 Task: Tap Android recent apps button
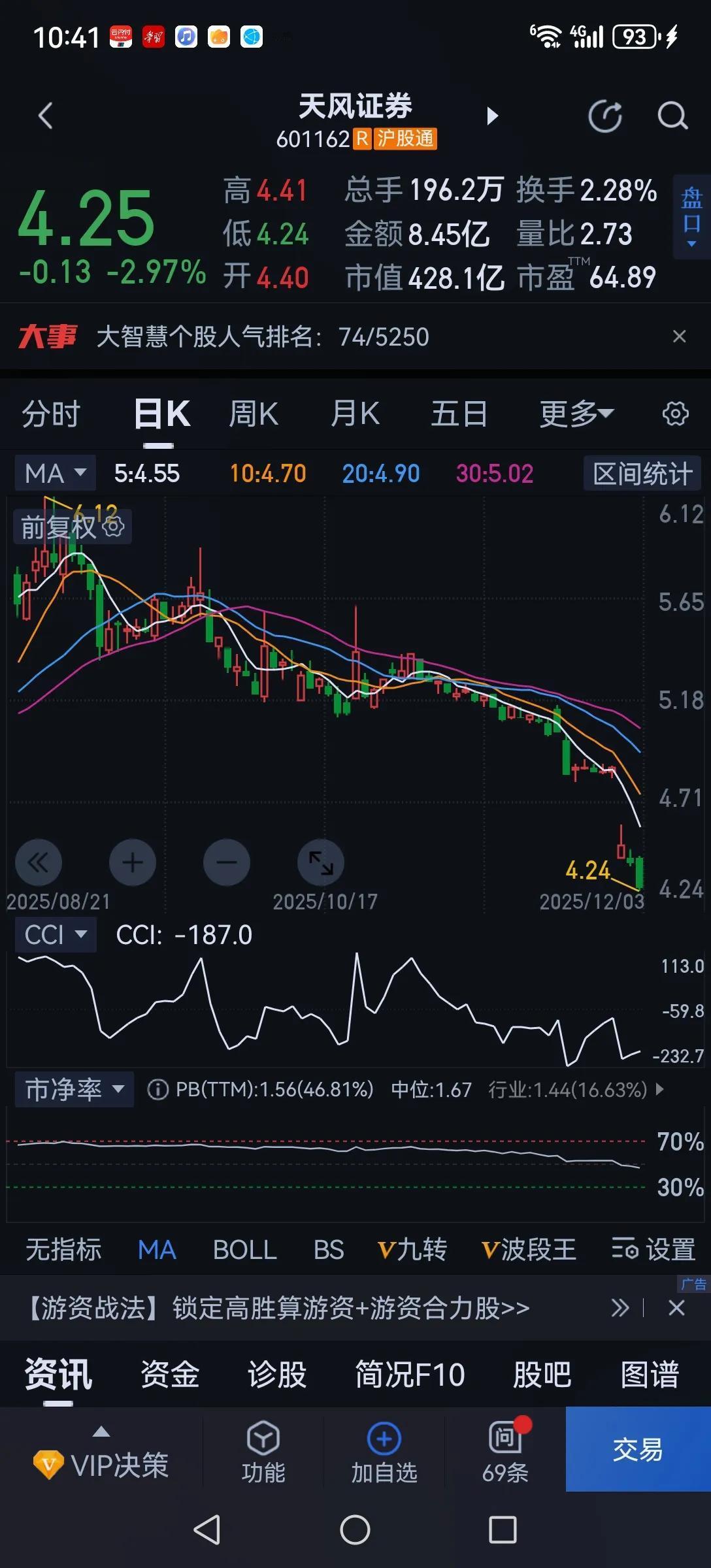tap(503, 1530)
